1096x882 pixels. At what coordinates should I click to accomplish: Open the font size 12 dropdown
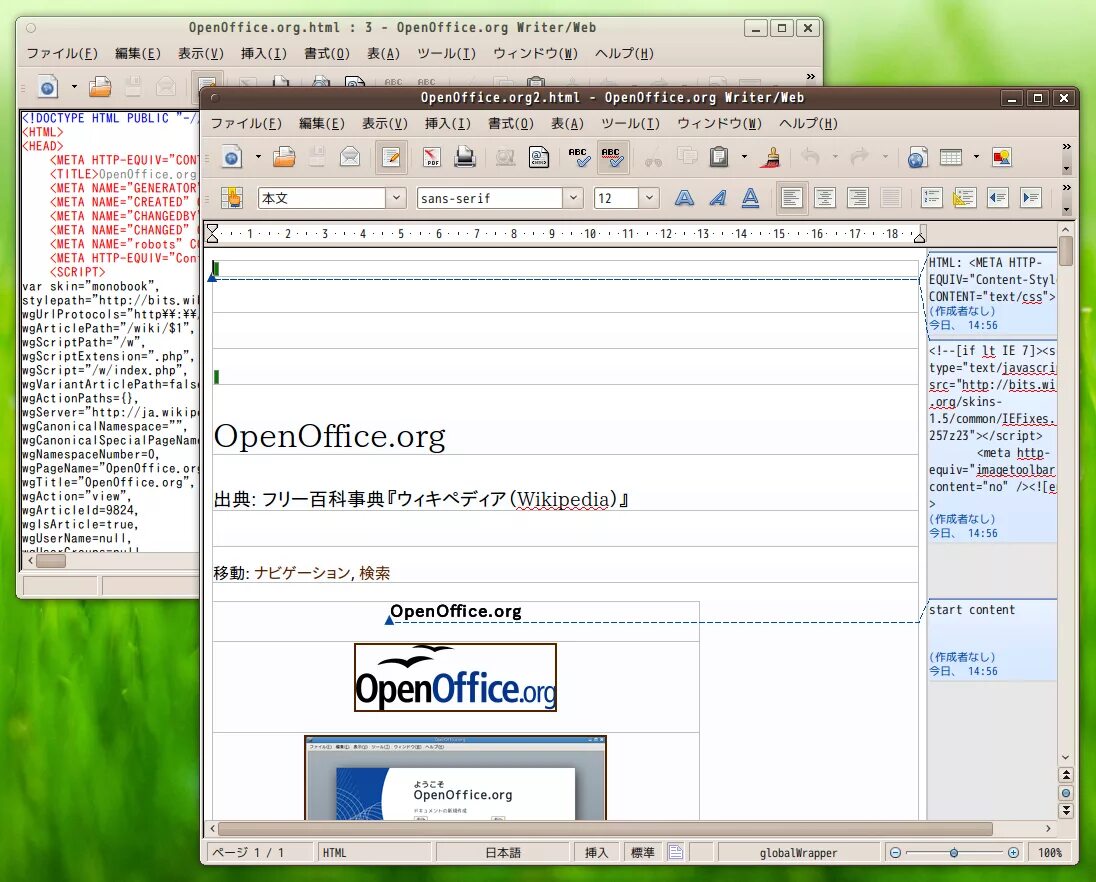[649, 198]
